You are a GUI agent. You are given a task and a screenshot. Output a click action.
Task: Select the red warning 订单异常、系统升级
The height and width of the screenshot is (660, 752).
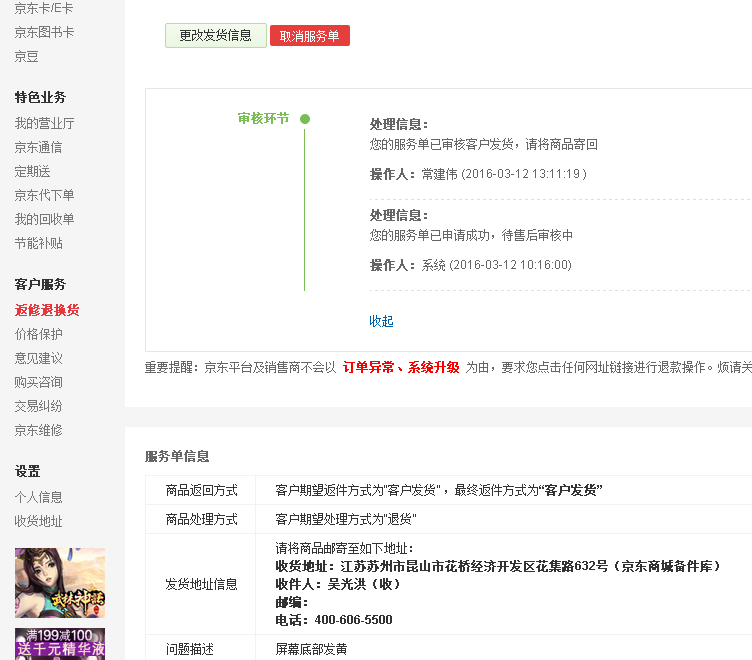pyautogui.click(x=401, y=368)
